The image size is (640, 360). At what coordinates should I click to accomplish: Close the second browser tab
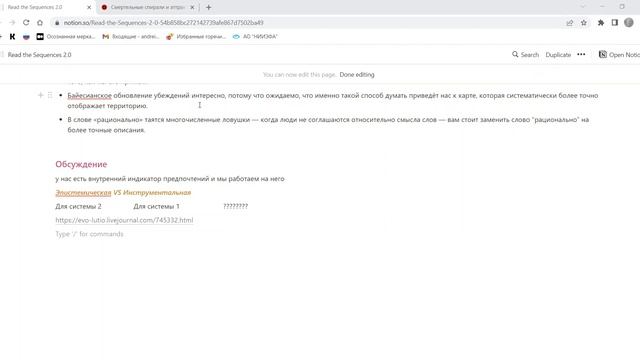tap(192, 7)
